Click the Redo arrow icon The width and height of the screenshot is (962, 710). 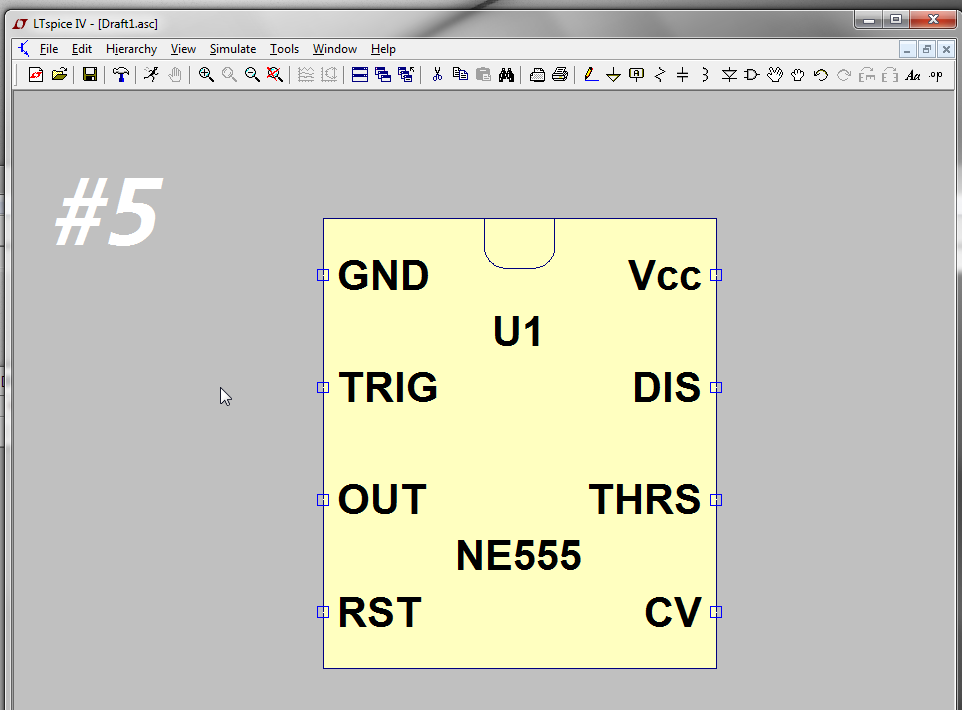pos(844,75)
